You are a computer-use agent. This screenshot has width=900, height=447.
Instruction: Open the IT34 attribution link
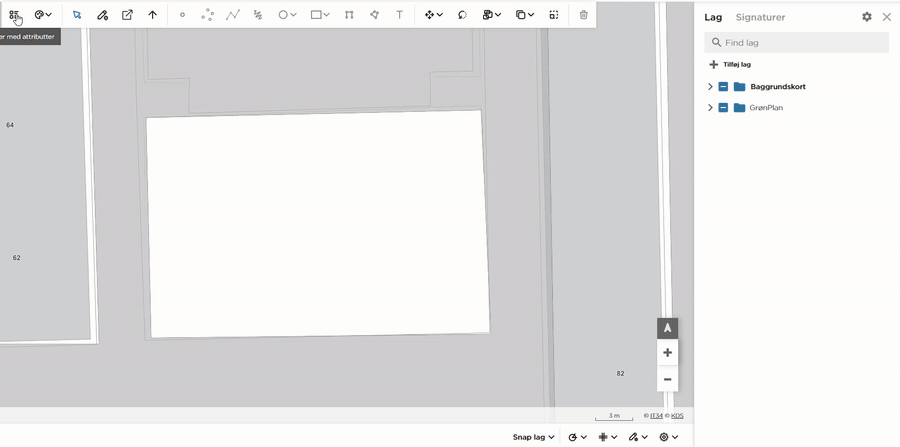click(x=657, y=415)
